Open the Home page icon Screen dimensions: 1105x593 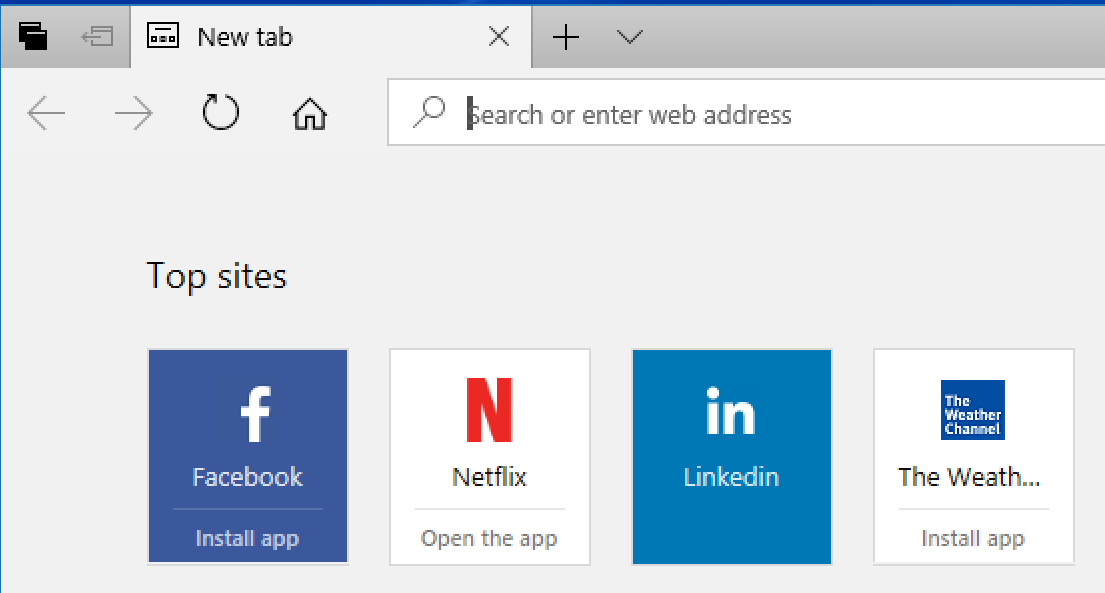(x=309, y=113)
